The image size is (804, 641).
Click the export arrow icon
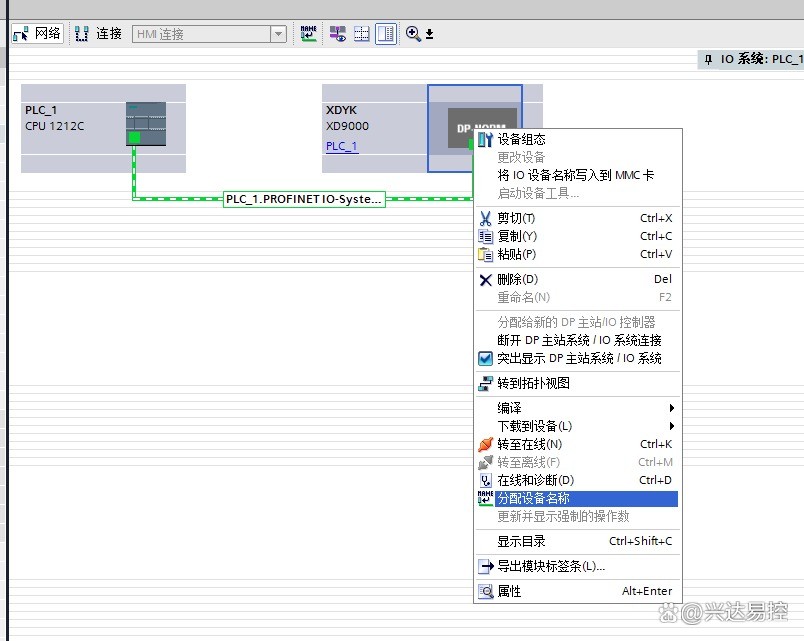pos(486,567)
